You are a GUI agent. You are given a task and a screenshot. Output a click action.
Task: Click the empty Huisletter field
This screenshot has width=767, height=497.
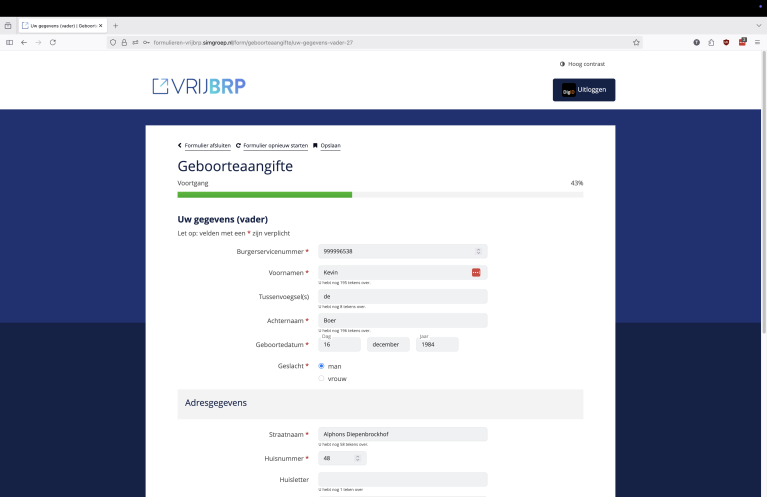coord(403,479)
